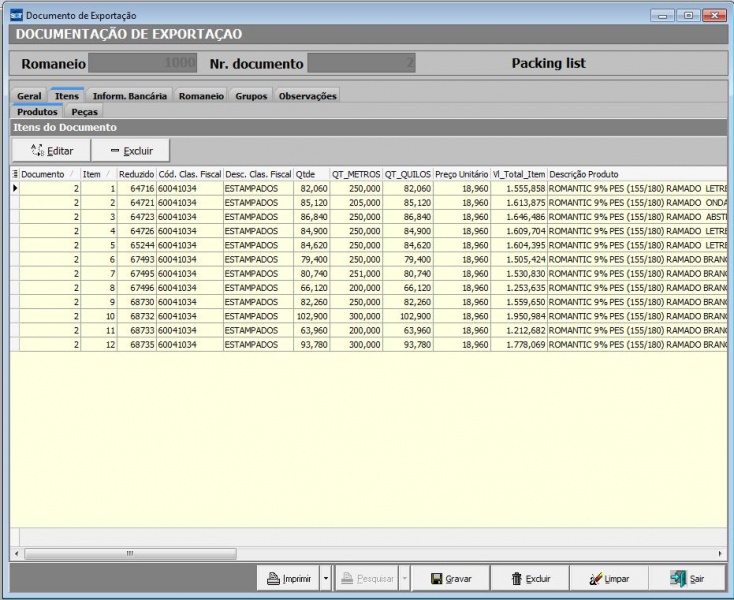Open the Inform. Bancária tab

[130, 96]
